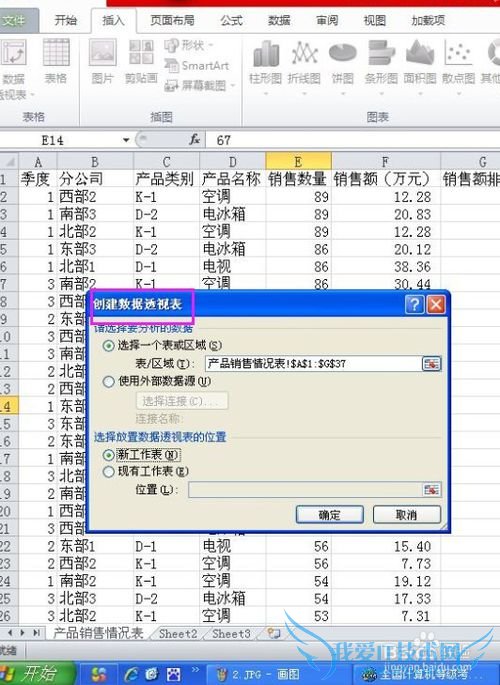Insert a Table (表格)
Viewport: 500px width, 685px height.
coord(56,61)
